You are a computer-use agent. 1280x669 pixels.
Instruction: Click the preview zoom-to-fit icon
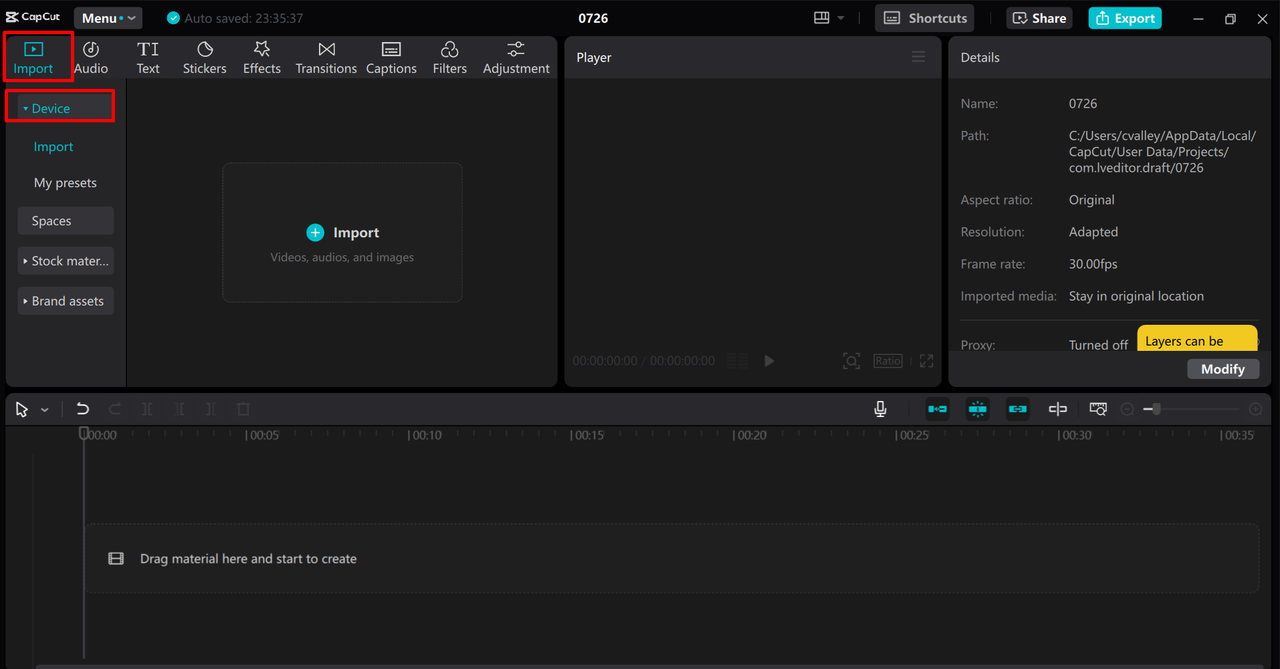point(851,361)
